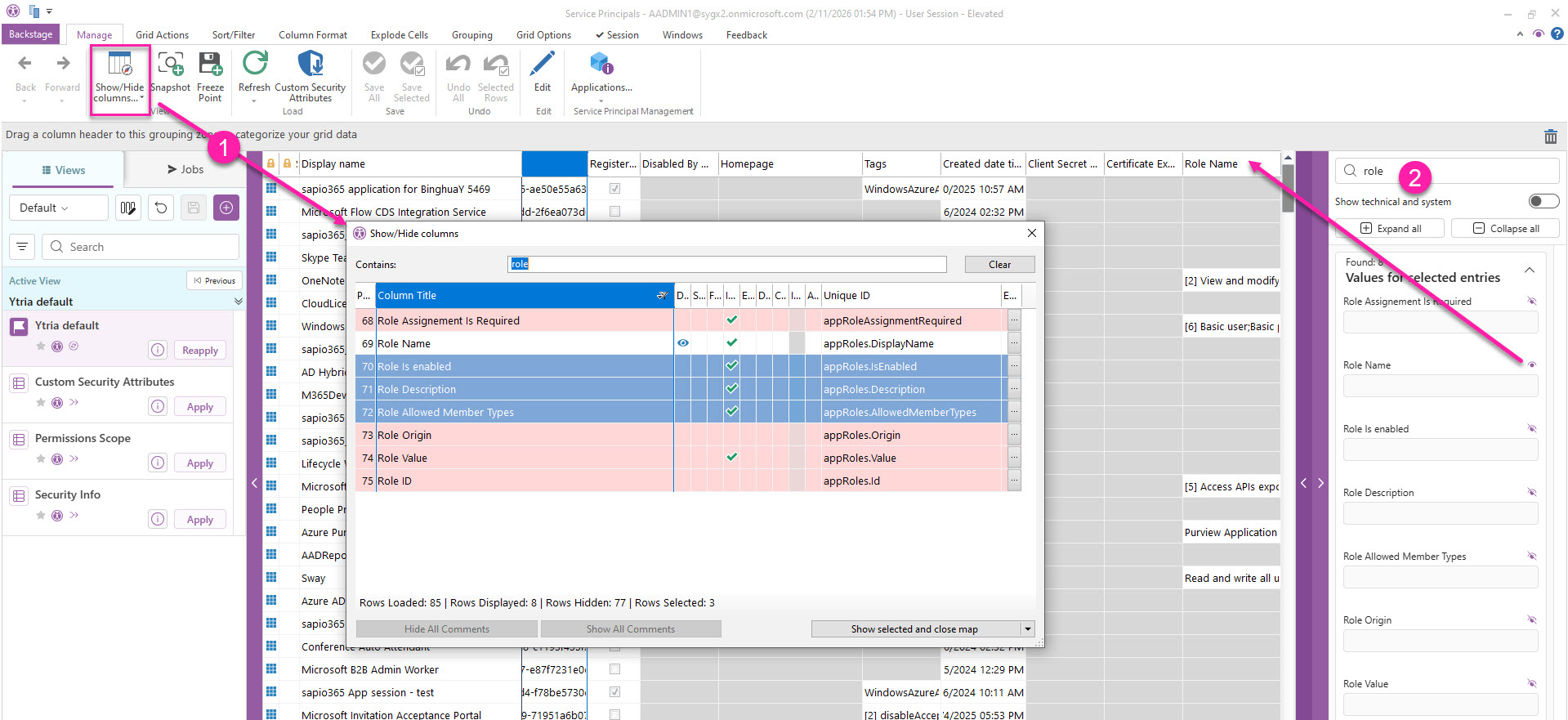Open the Grid Actions ribbon tab
This screenshot has height=720, width=1568.
162,35
